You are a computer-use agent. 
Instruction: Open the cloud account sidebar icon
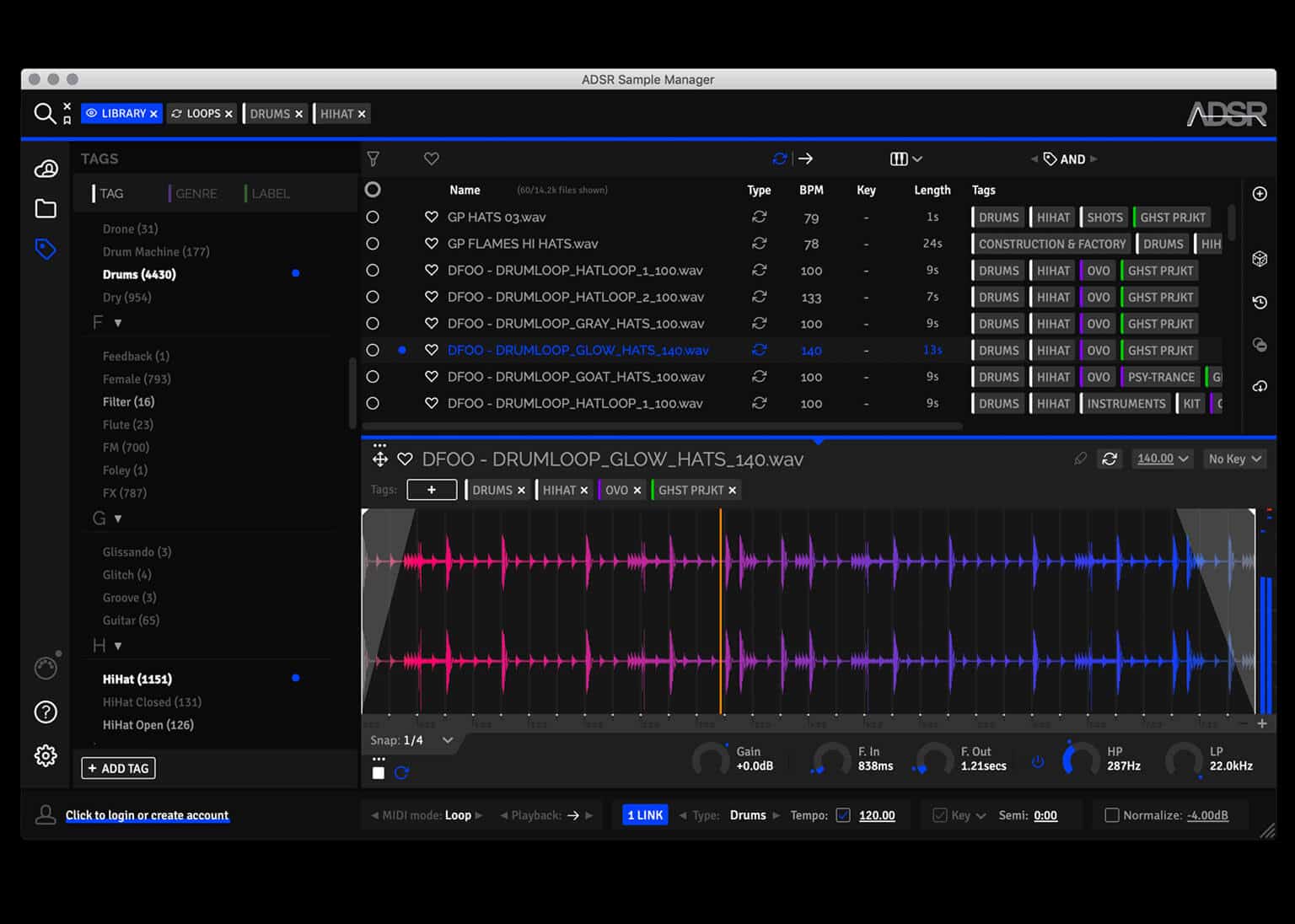point(46,169)
